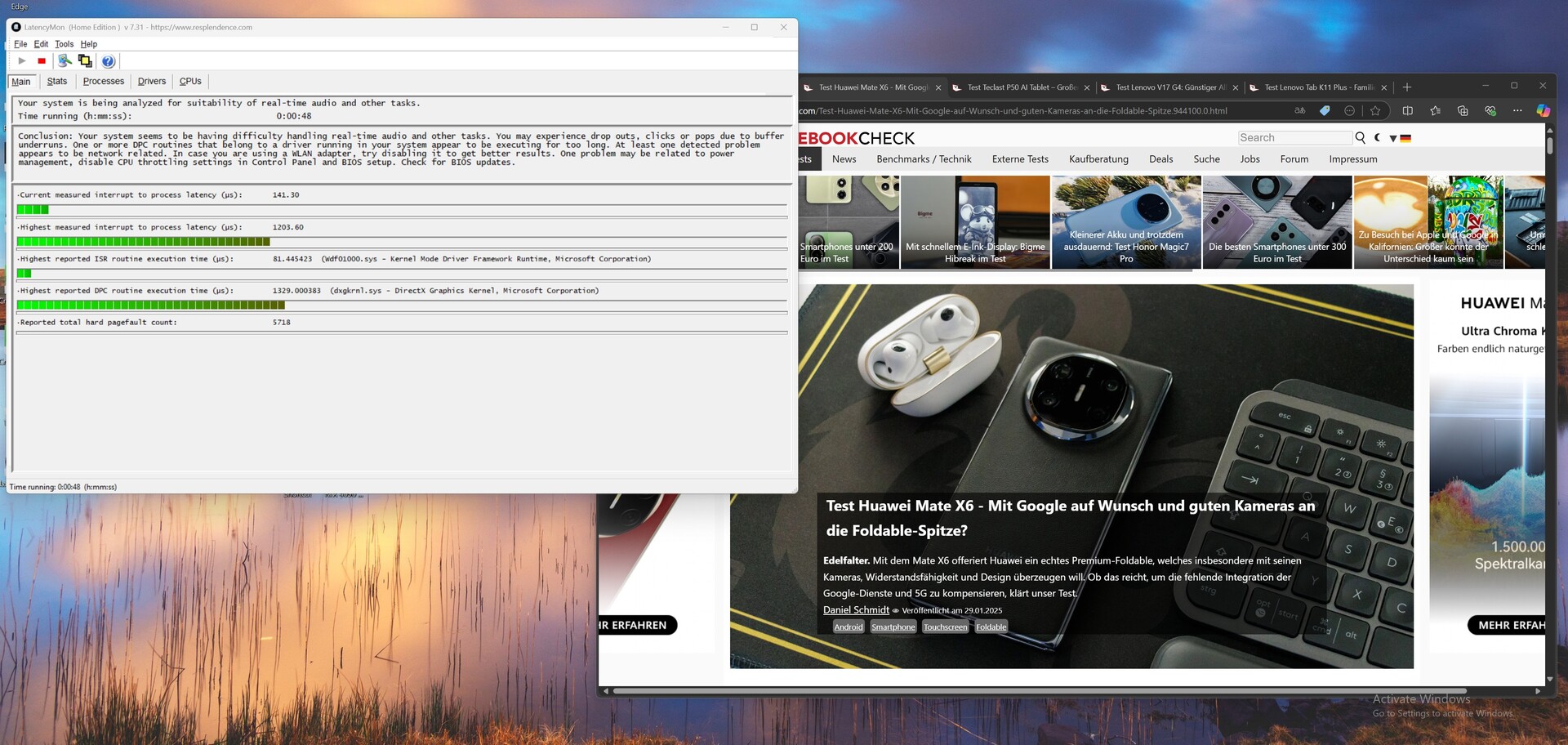Open Forum navigation item
Viewport: 1568px width, 745px height.
[1294, 159]
